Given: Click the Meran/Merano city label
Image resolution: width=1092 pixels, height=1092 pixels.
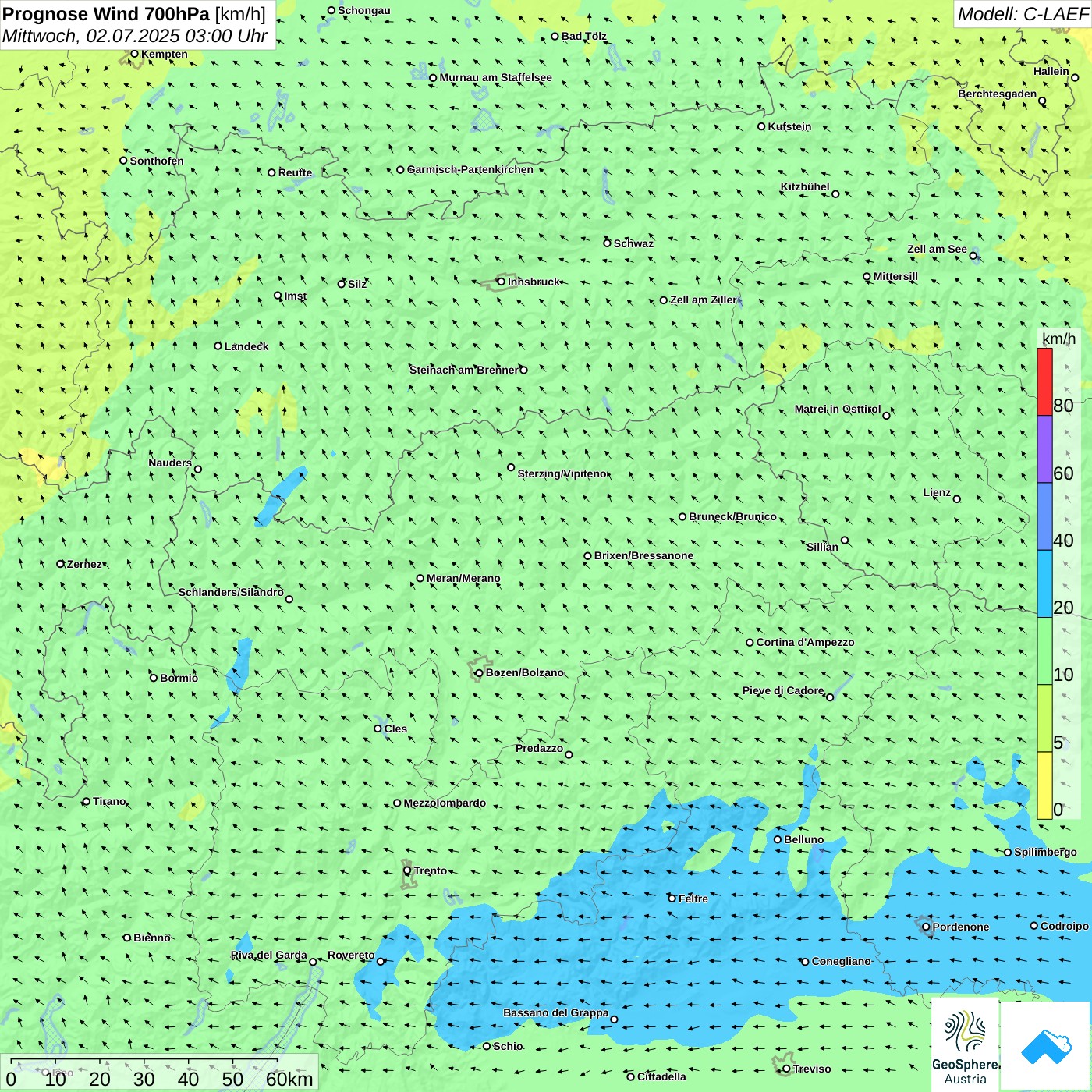Looking at the screenshot, I should pyautogui.click(x=463, y=578).
